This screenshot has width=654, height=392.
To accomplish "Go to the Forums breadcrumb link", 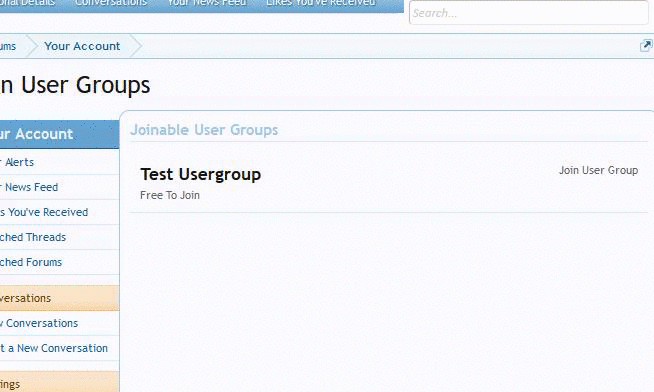I will 8,46.
